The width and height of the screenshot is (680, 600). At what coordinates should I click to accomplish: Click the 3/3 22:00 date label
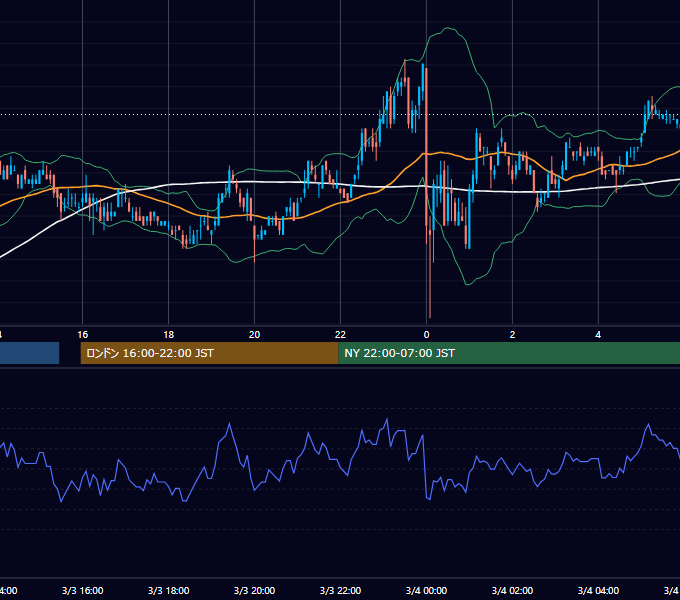(340, 590)
